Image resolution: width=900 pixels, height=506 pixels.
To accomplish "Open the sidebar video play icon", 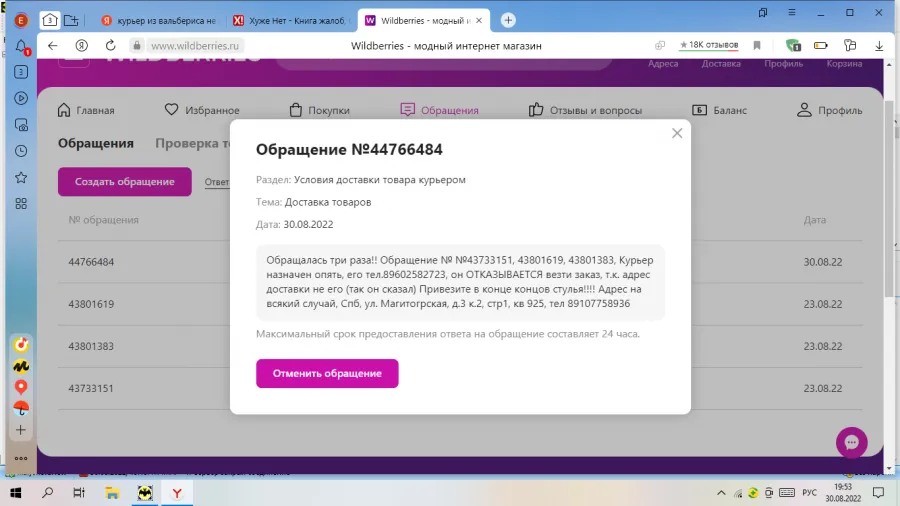I will (x=21, y=98).
